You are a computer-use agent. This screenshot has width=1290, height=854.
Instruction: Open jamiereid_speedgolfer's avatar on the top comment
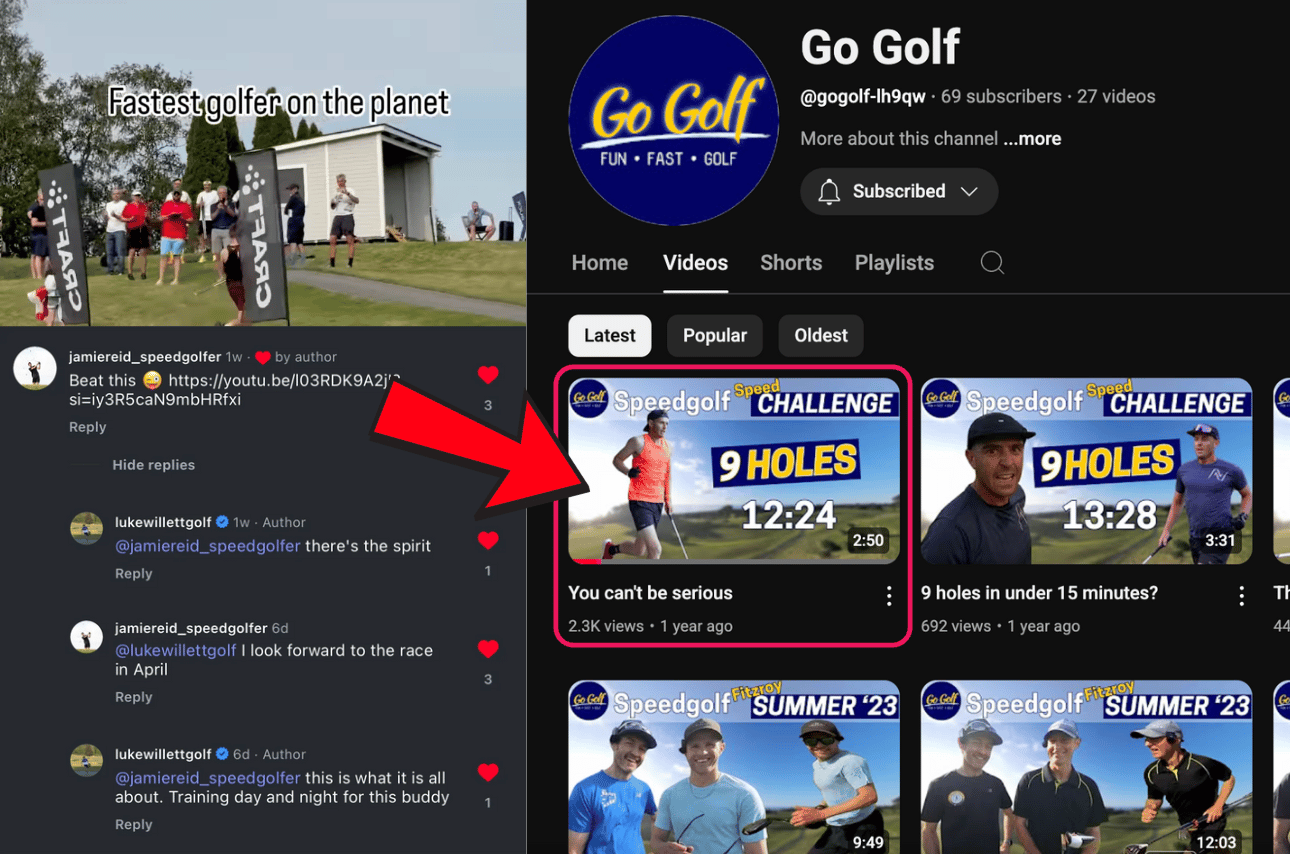[x=34, y=369]
